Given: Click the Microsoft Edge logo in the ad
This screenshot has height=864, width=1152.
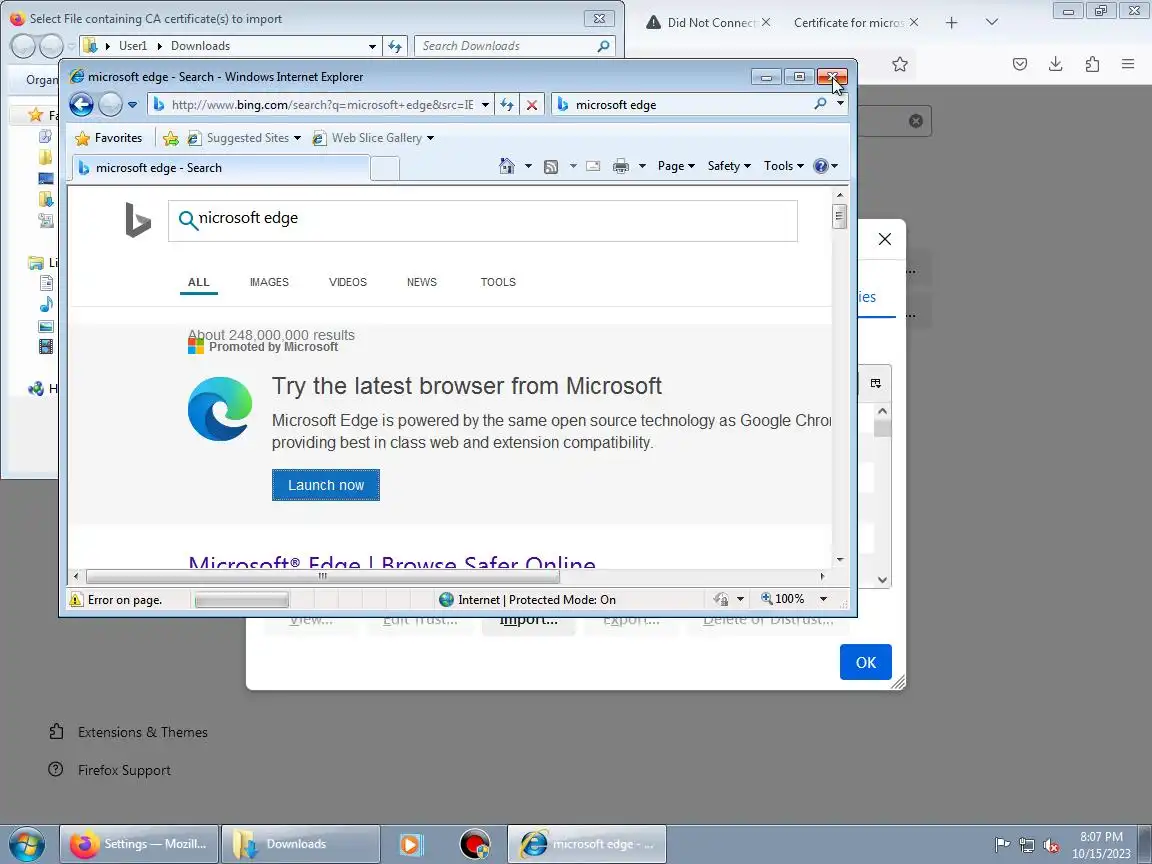Looking at the screenshot, I should (220, 408).
